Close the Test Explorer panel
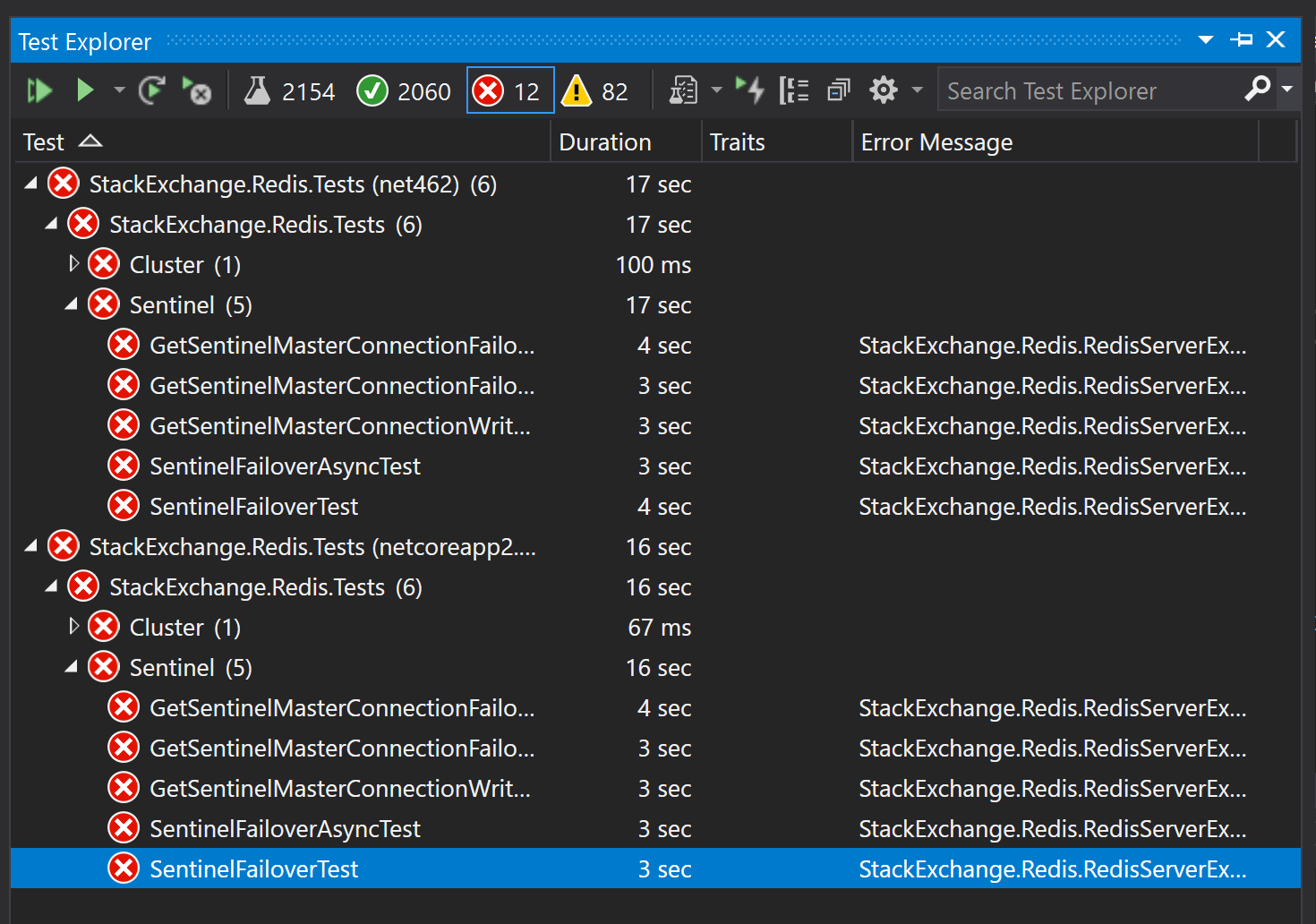1316x924 pixels. click(x=1276, y=39)
